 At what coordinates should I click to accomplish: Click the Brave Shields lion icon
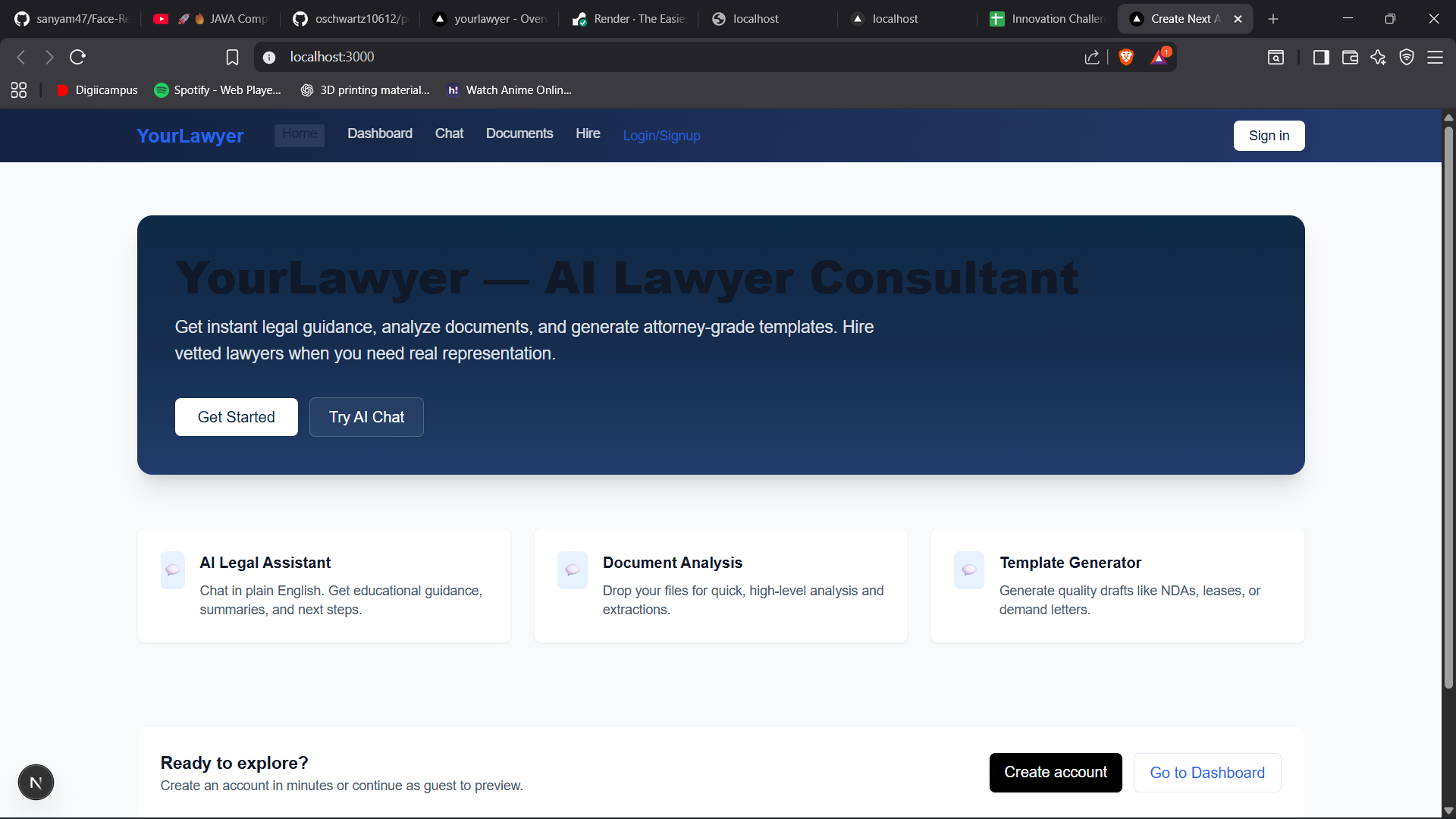click(x=1126, y=57)
